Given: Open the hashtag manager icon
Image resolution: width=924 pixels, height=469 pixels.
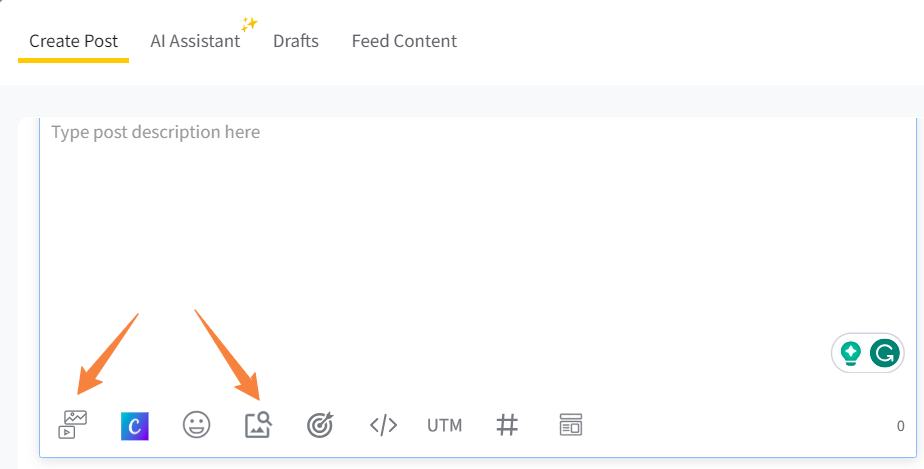Looking at the screenshot, I should [x=507, y=425].
